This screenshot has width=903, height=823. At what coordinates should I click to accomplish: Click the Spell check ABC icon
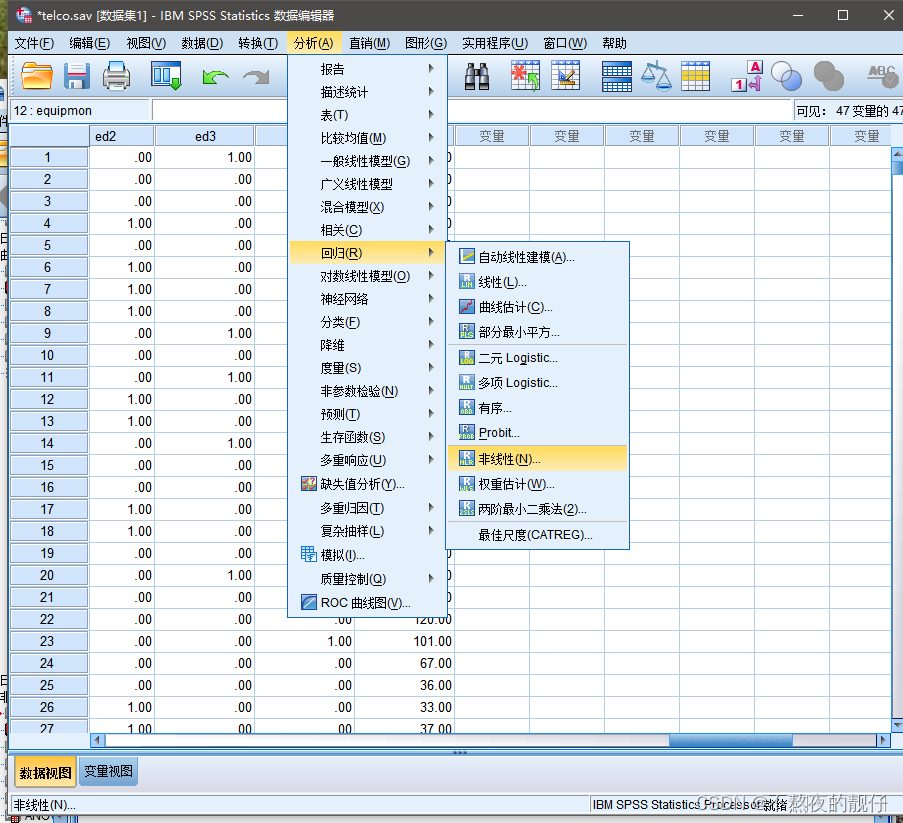[x=882, y=76]
